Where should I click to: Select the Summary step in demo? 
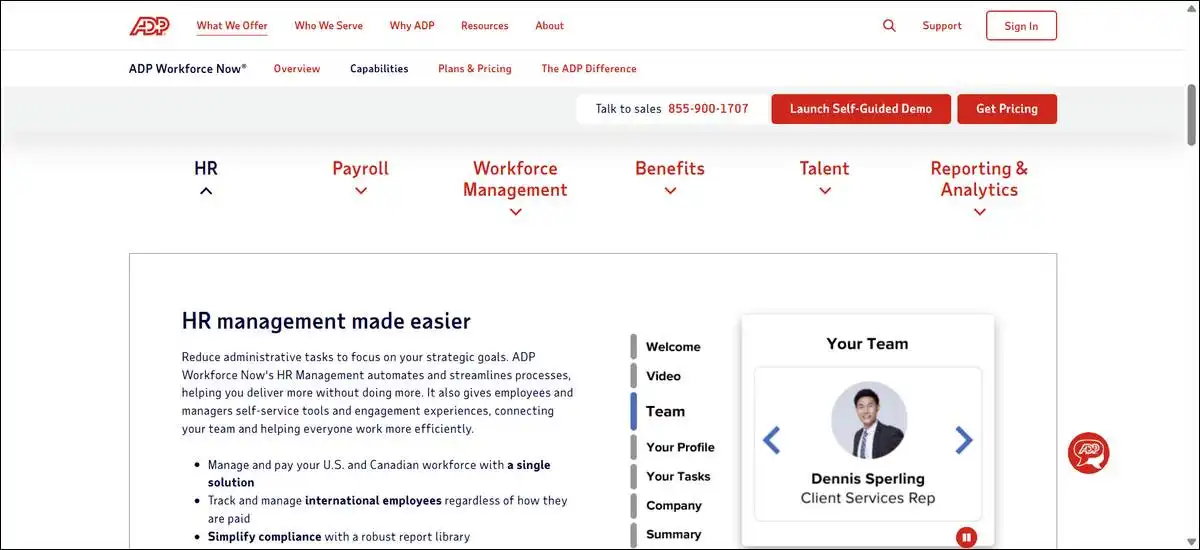coord(673,534)
